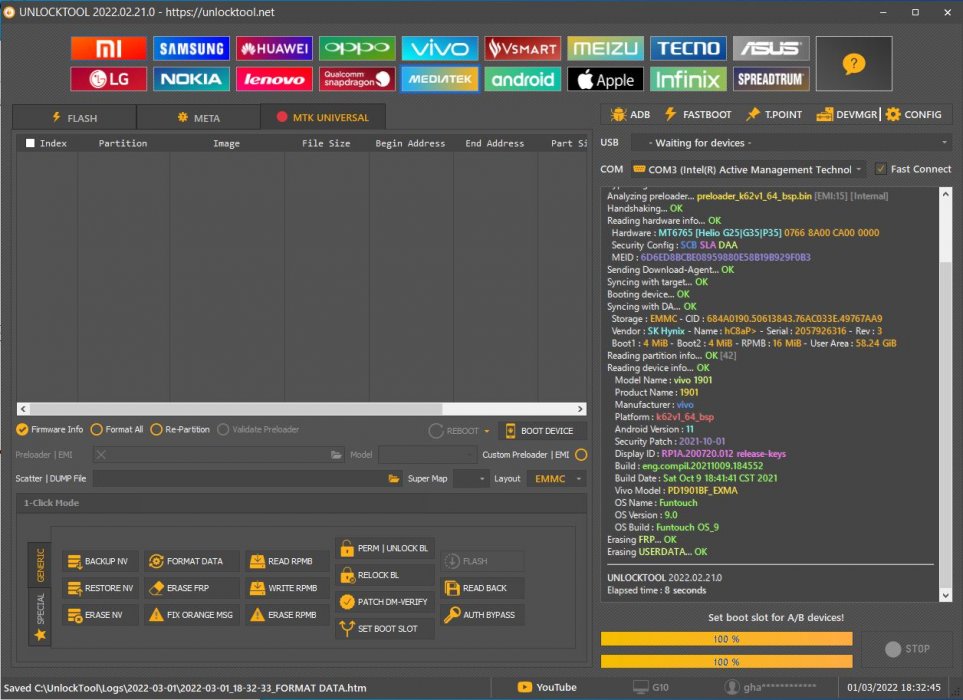This screenshot has width=963, height=700.
Task: Click the READ BACK button
Action: (482, 588)
